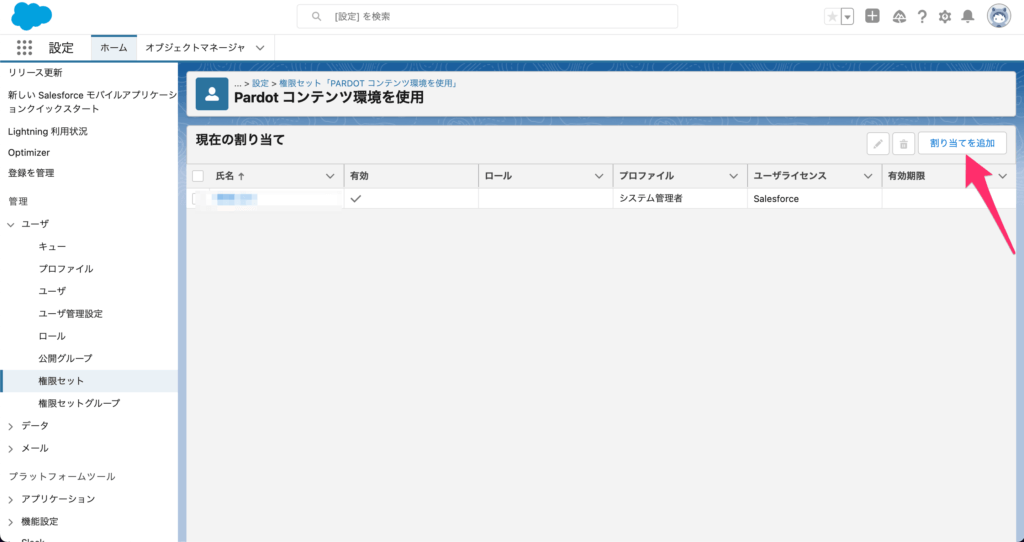
Task: Expand the データ section
Action: [10, 426]
